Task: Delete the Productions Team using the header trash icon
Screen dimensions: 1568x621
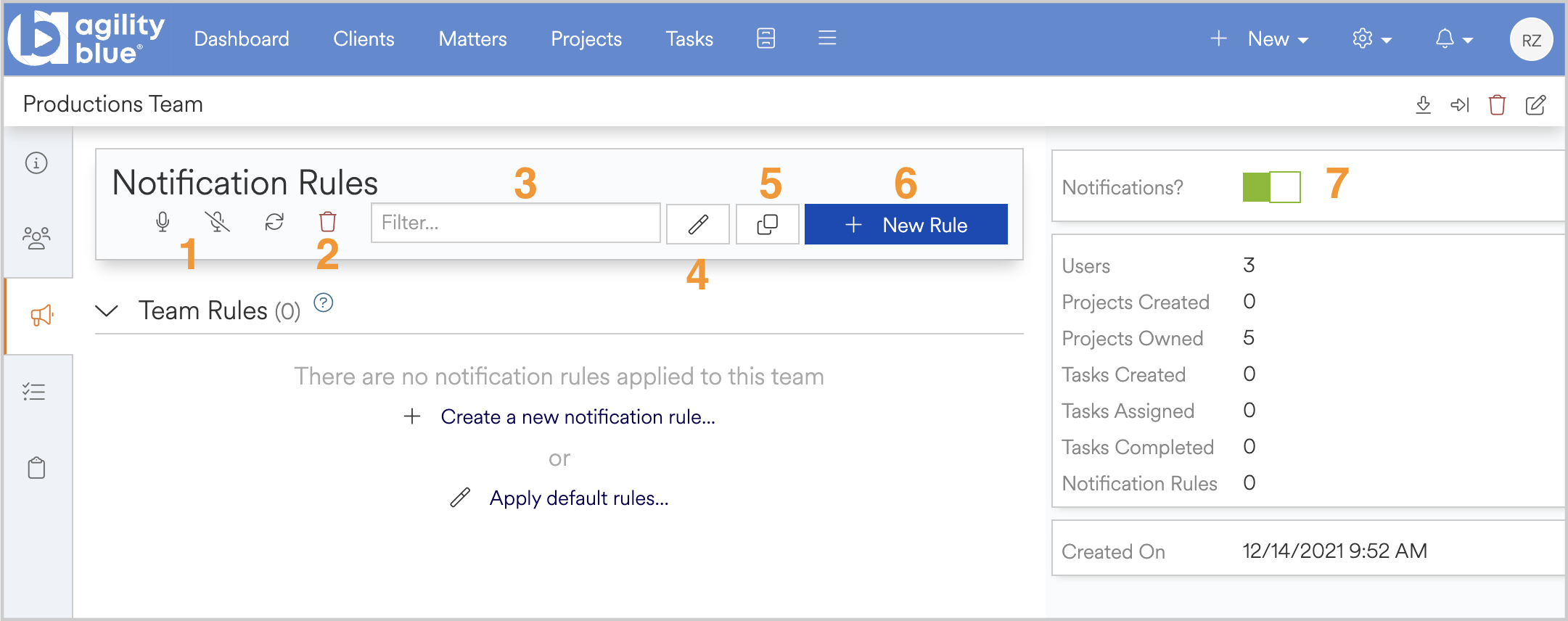Action: (x=1497, y=105)
